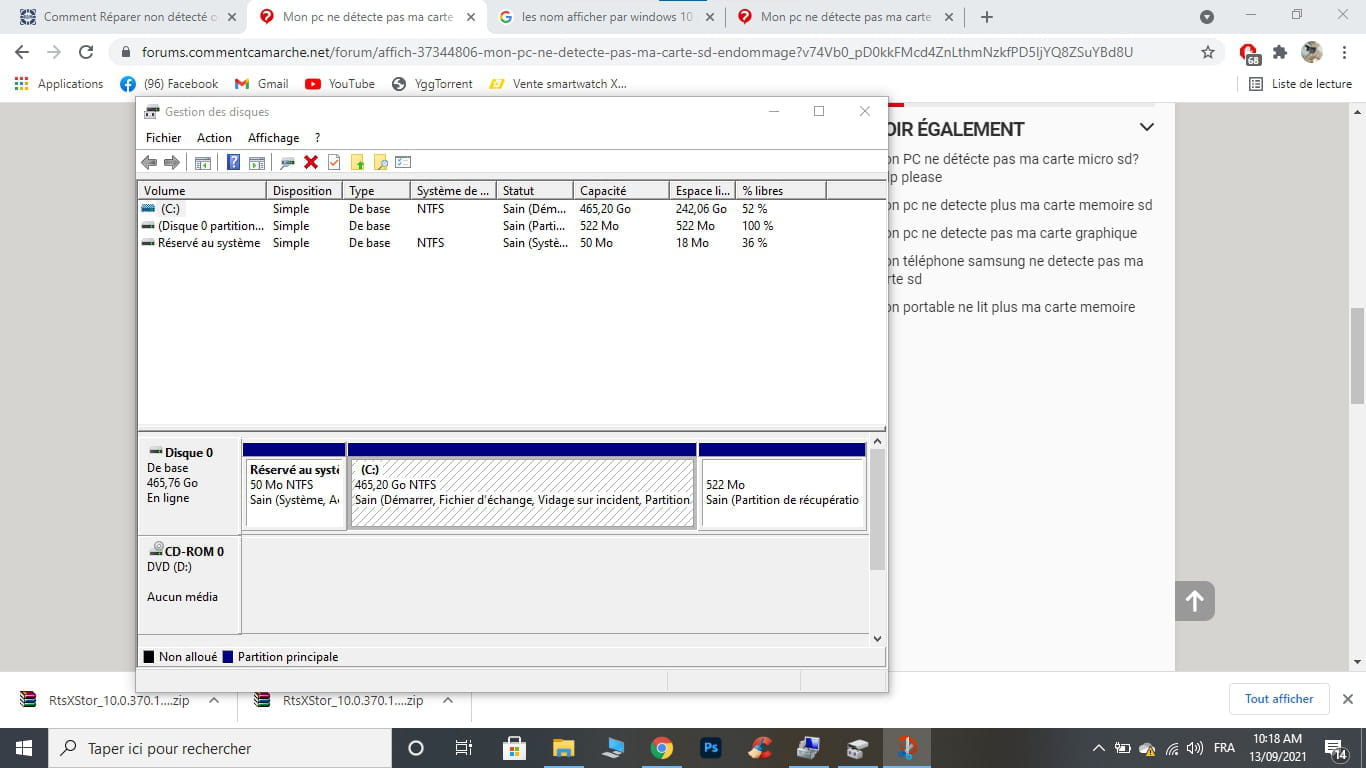Collapse the 'Voir également' section chevron
1366x768 pixels.
click(x=1147, y=128)
